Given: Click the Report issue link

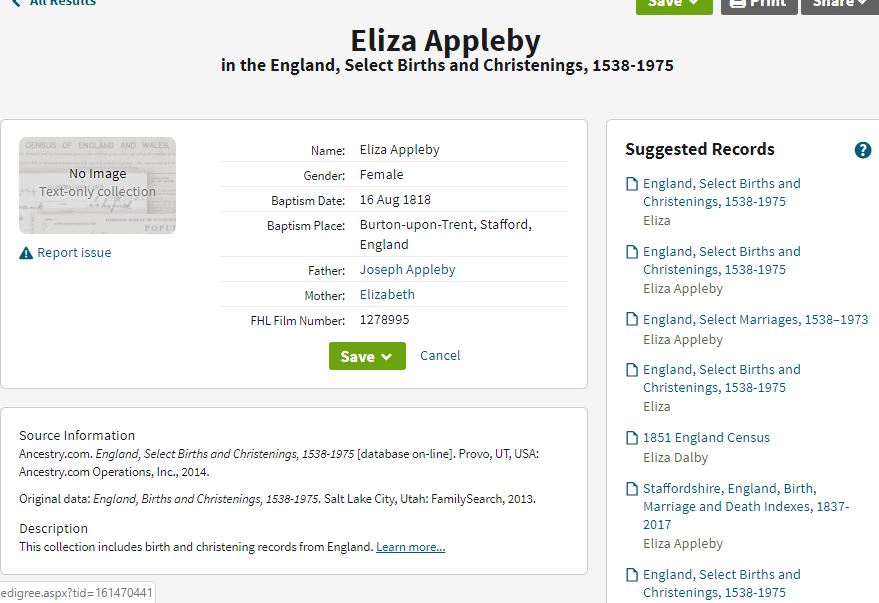Looking at the screenshot, I should click(x=74, y=253).
